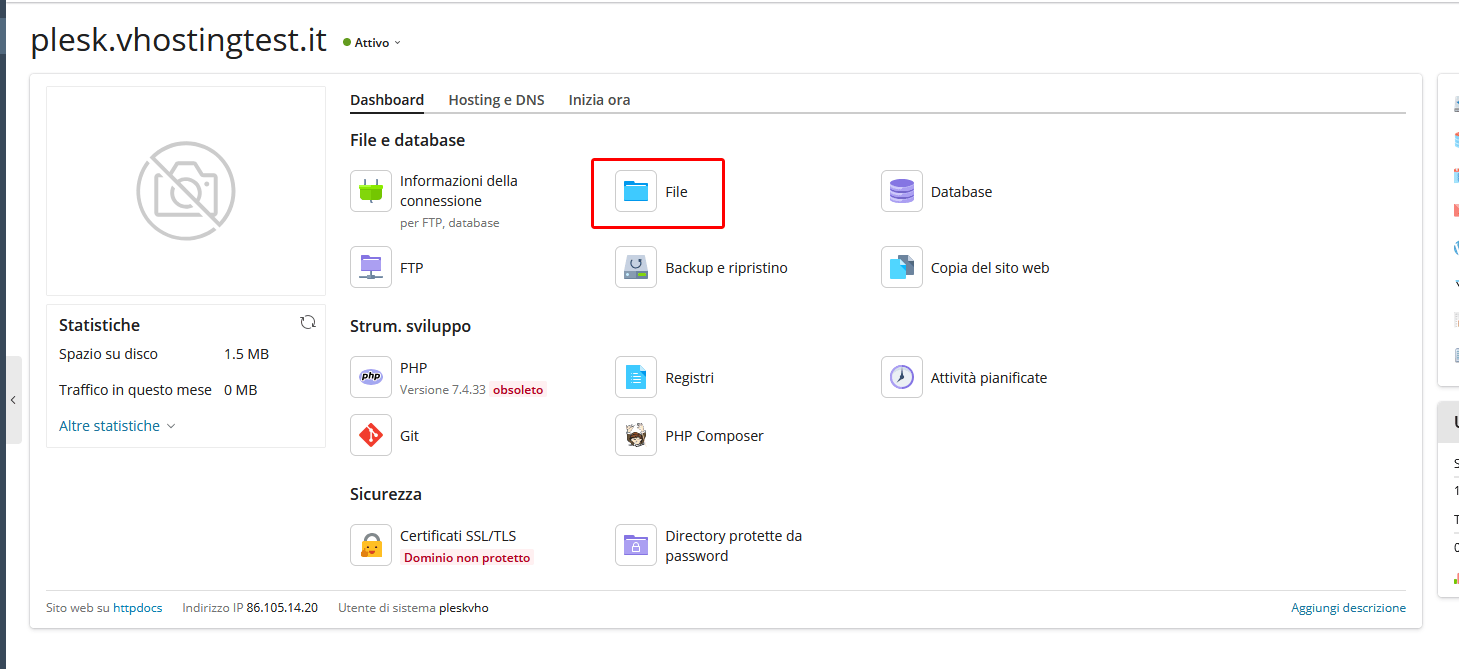Viewport: 1459px width, 669px height.
Task: Click Backup e ripristino label
Action: point(727,268)
